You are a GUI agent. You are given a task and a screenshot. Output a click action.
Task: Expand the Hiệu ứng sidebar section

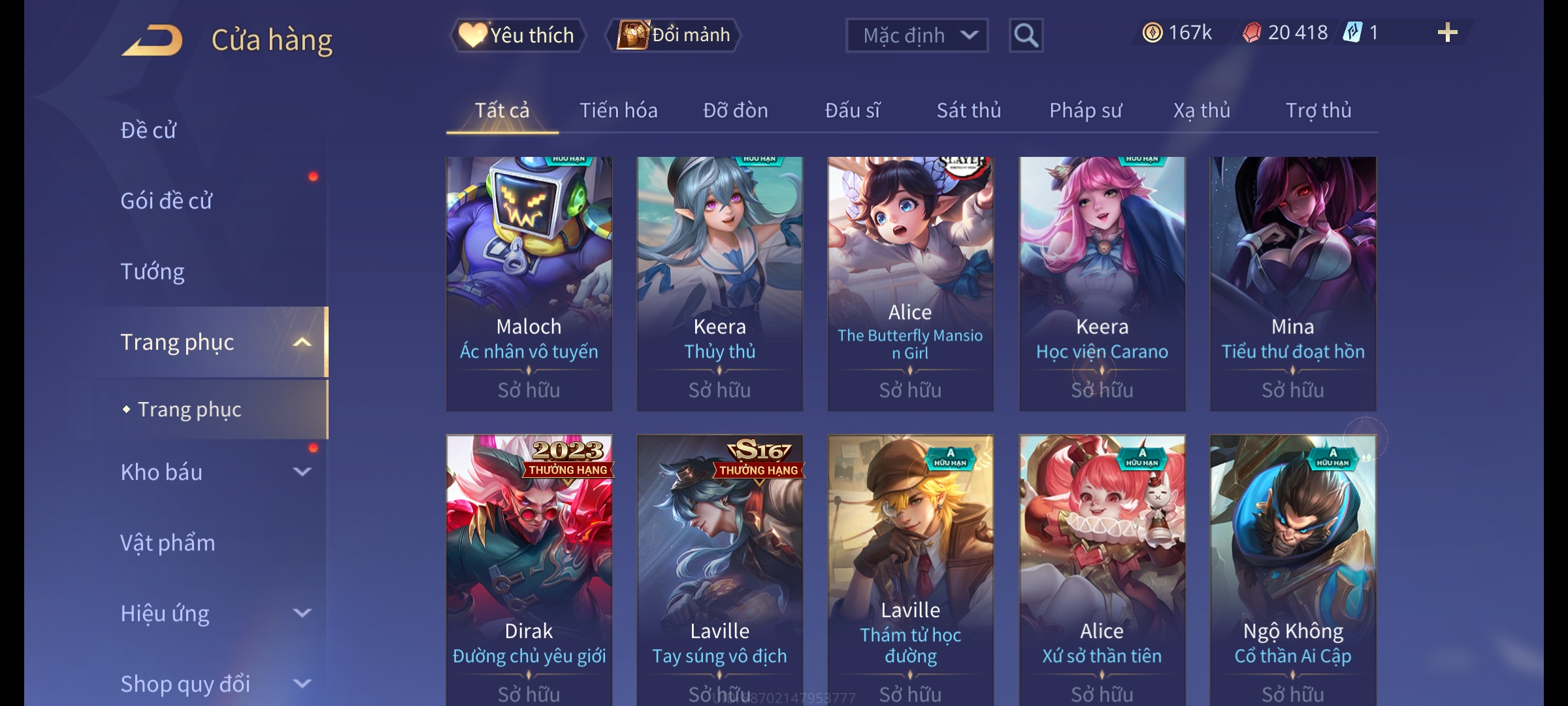point(302,613)
